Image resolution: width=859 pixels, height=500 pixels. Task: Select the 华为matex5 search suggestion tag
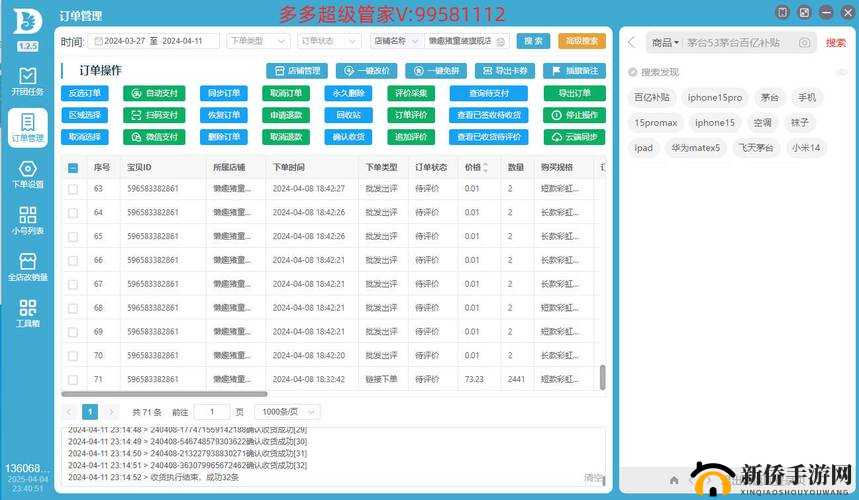tap(696, 148)
